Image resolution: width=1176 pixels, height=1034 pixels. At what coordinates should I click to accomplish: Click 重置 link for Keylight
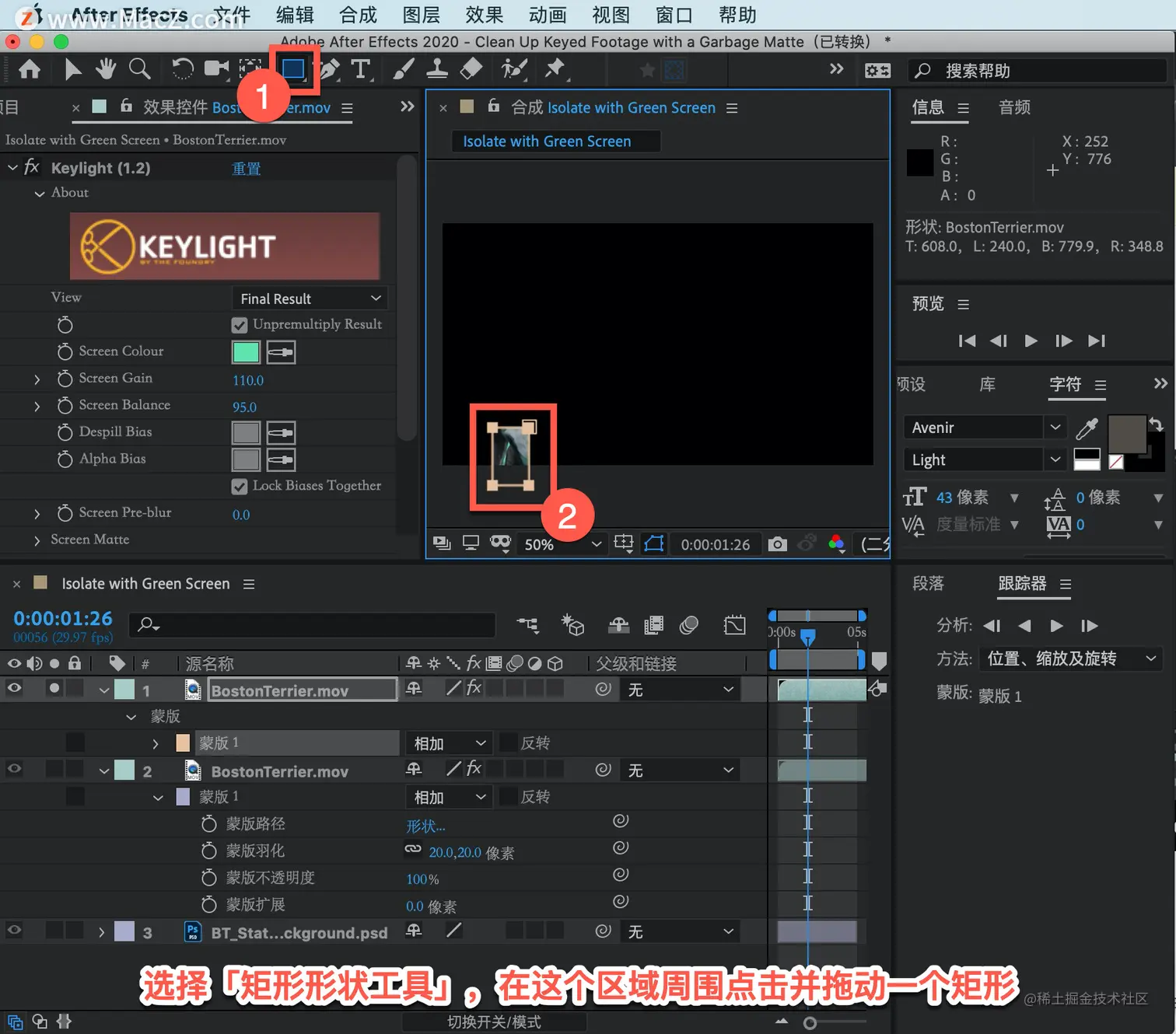(x=247, y=169)
